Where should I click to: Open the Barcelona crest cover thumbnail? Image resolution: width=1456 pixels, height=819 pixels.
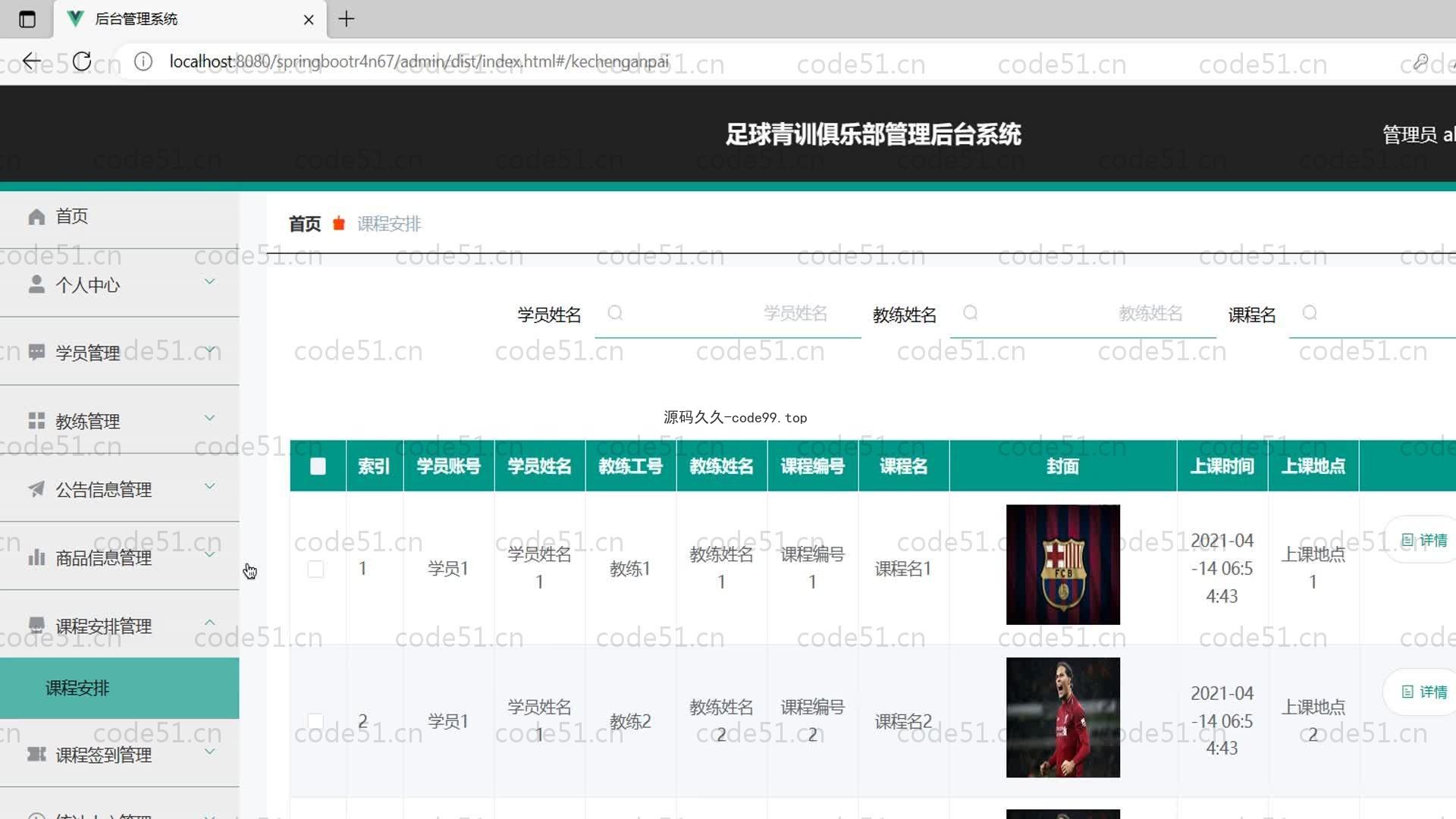pos(1063,565)
